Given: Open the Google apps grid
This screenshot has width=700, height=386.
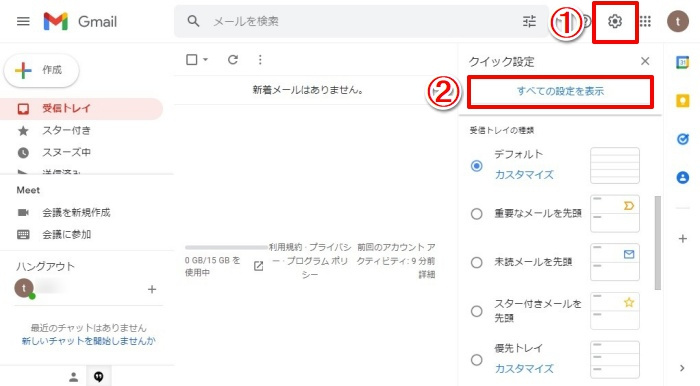Looking at the screenshot, I should (x=645, y=21).
